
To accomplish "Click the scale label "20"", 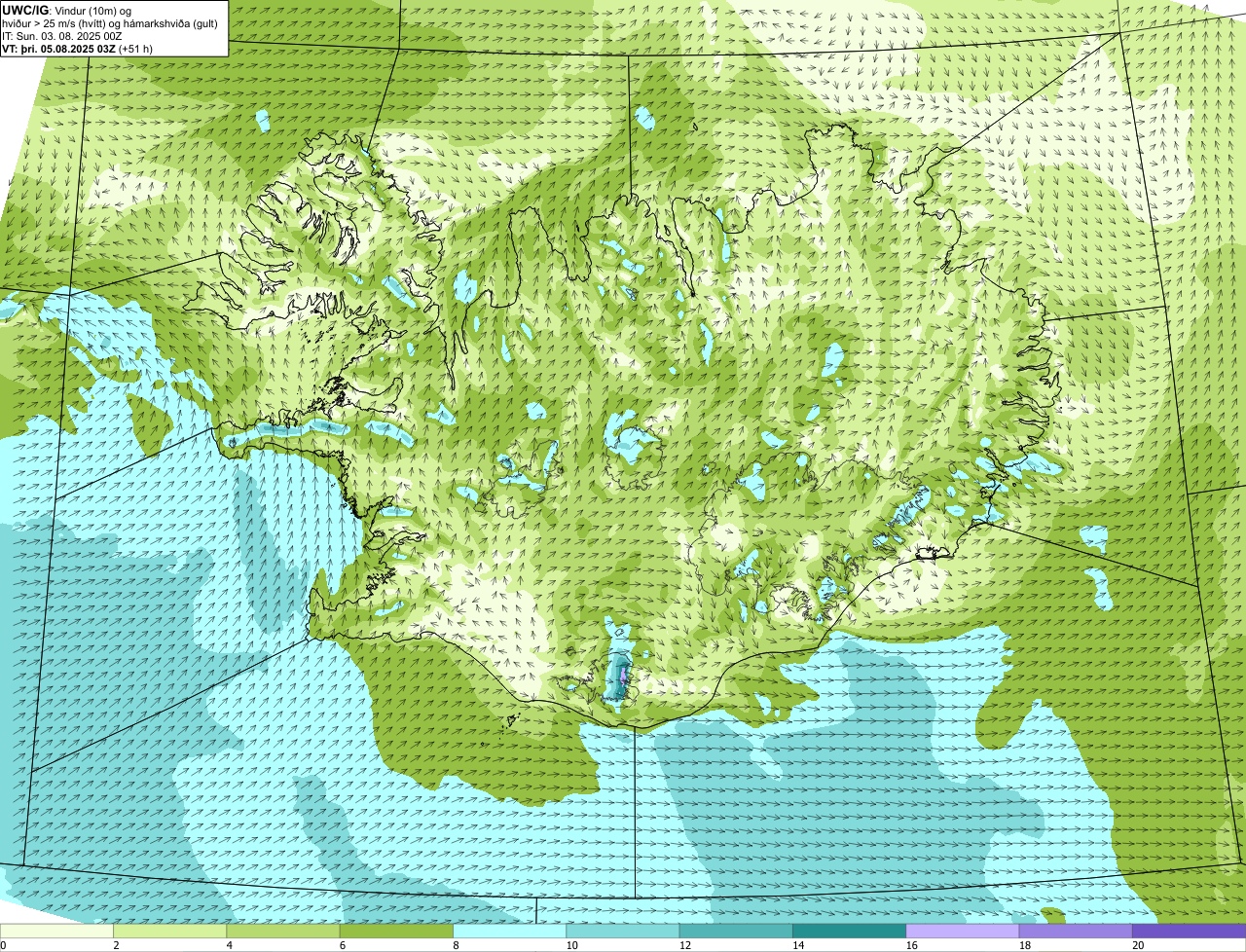I will [1138, 945].
